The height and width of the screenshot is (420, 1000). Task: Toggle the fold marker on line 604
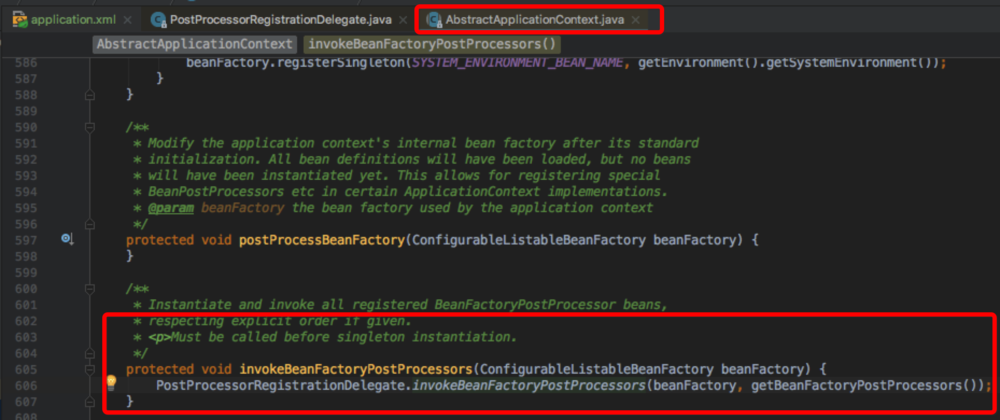click(90, 353)
